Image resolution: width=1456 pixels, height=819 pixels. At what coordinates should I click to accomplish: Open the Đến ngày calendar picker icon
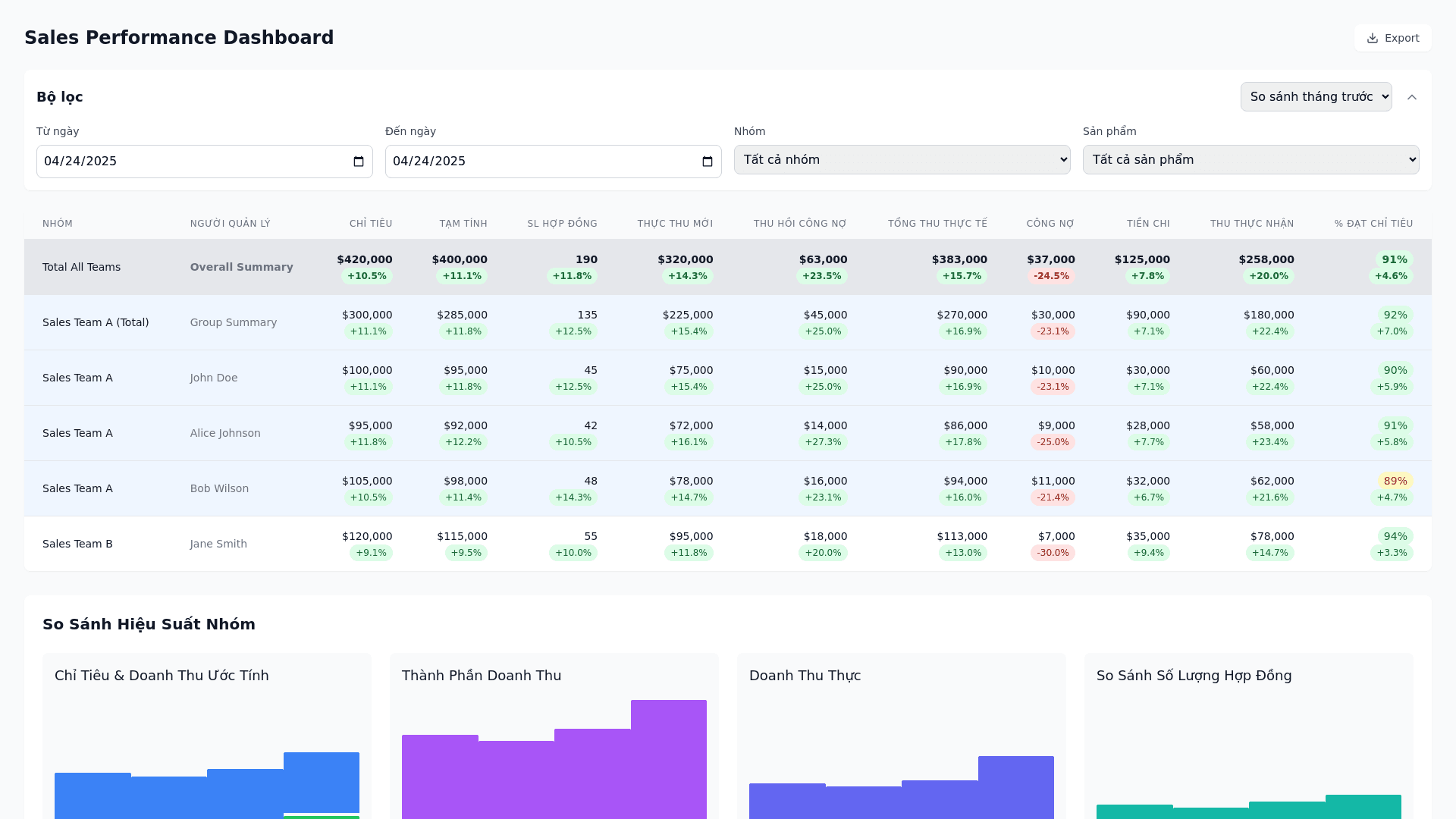708,162
